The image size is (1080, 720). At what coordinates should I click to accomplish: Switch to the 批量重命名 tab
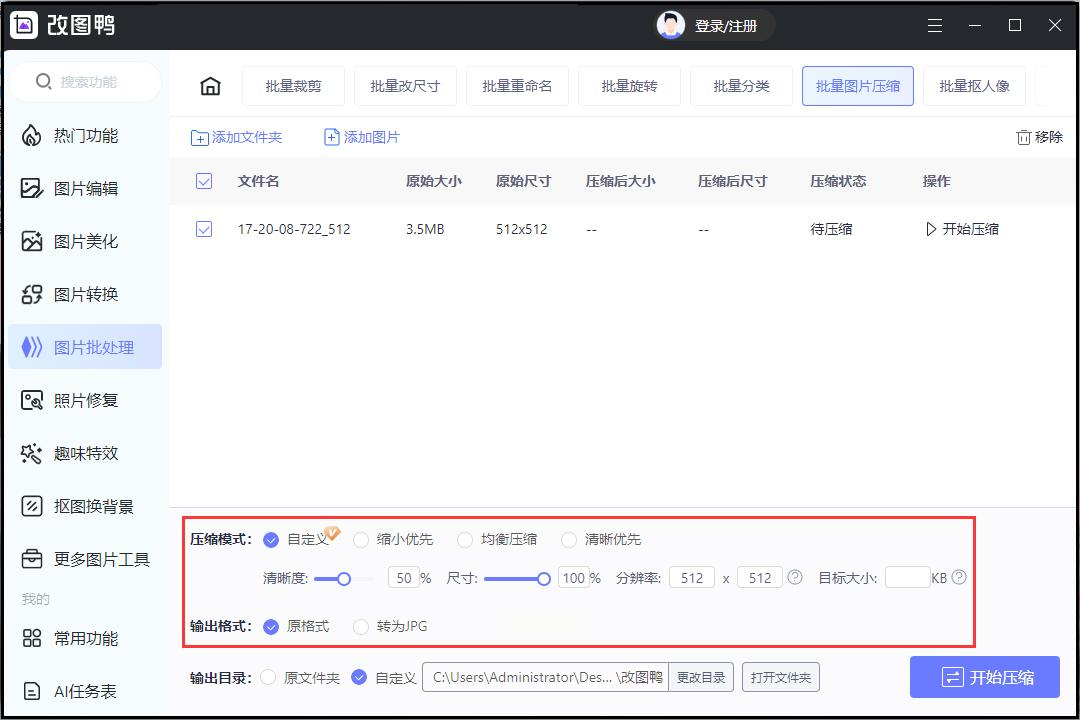pos(516,86)
